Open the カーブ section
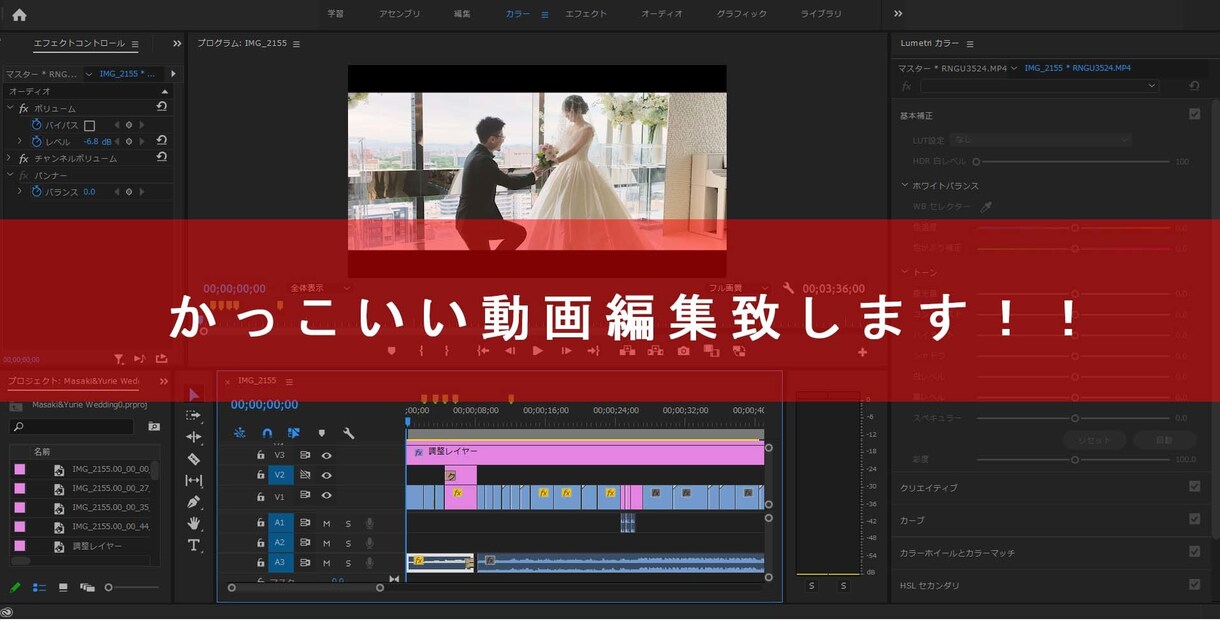This screenshot has height=621, width=1220. tap(912, 520)
